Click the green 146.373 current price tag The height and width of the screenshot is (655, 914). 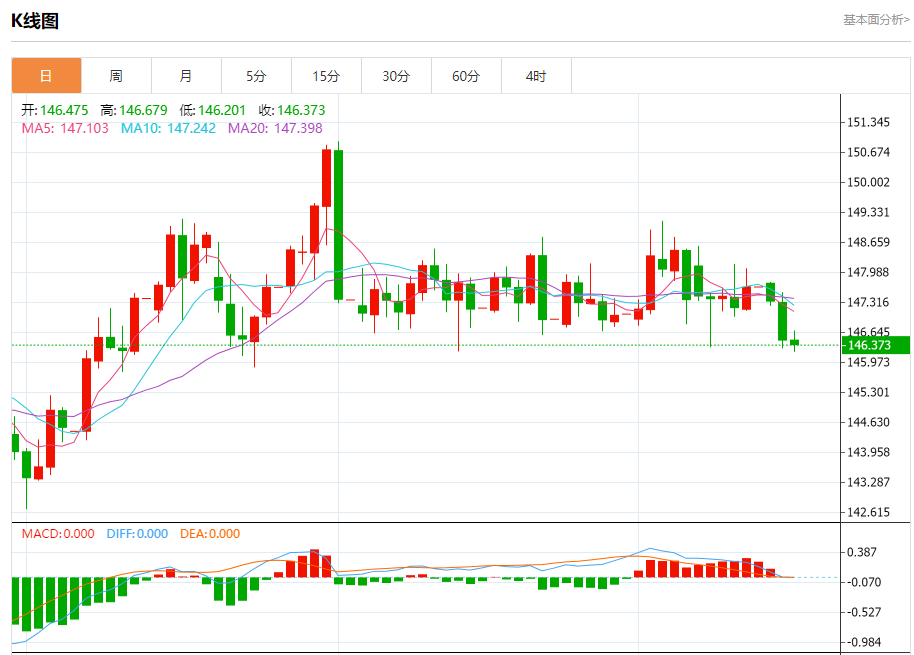coord(875,345)
